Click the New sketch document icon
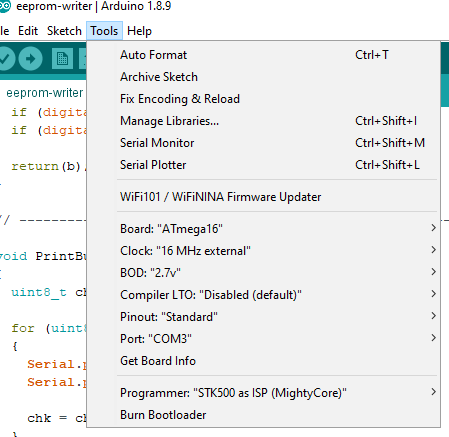The image size is (449, 437). (62, 59)
